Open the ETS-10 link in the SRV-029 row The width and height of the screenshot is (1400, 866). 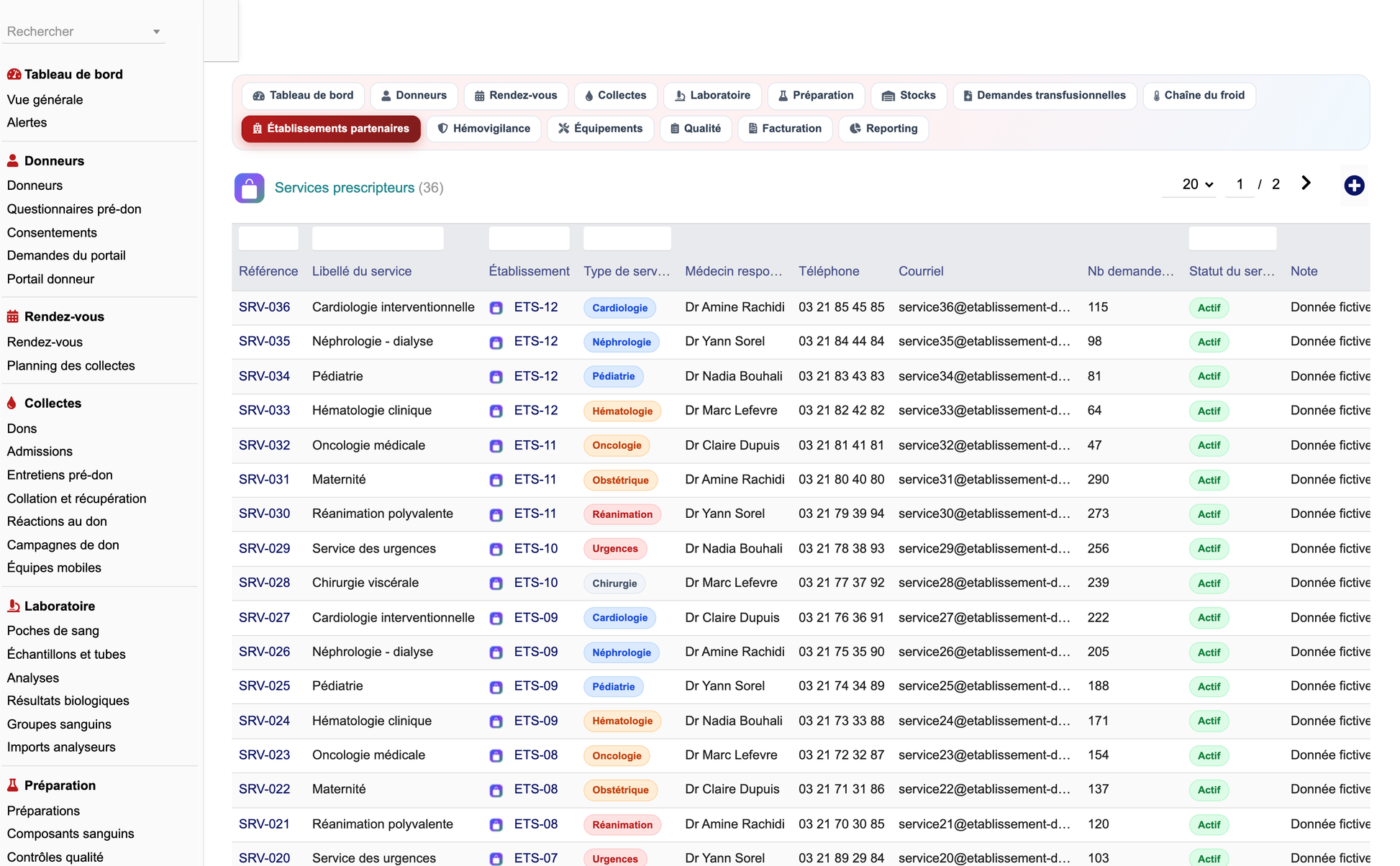tap(536, 548)
